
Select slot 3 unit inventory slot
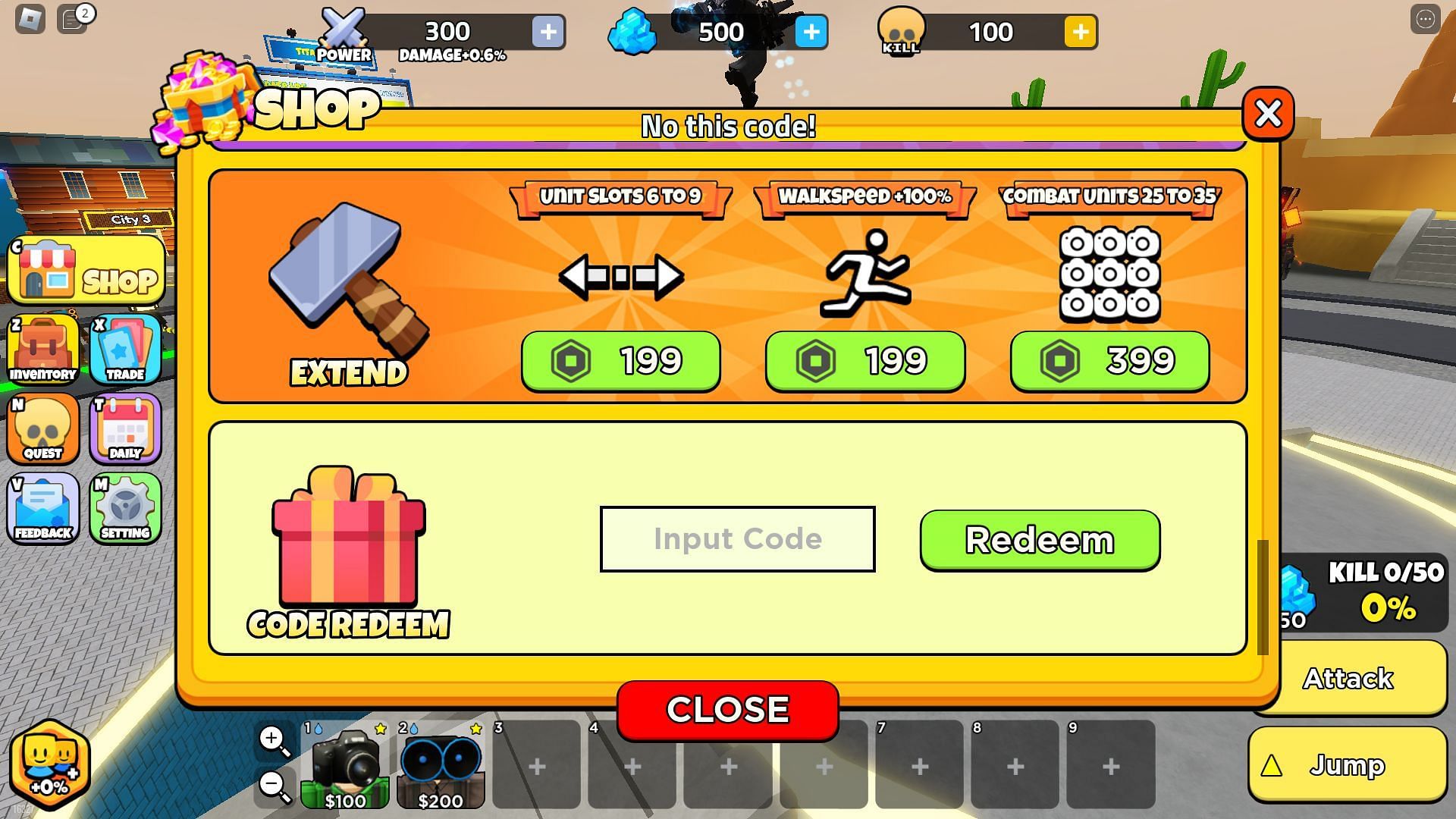pos(536,766)
